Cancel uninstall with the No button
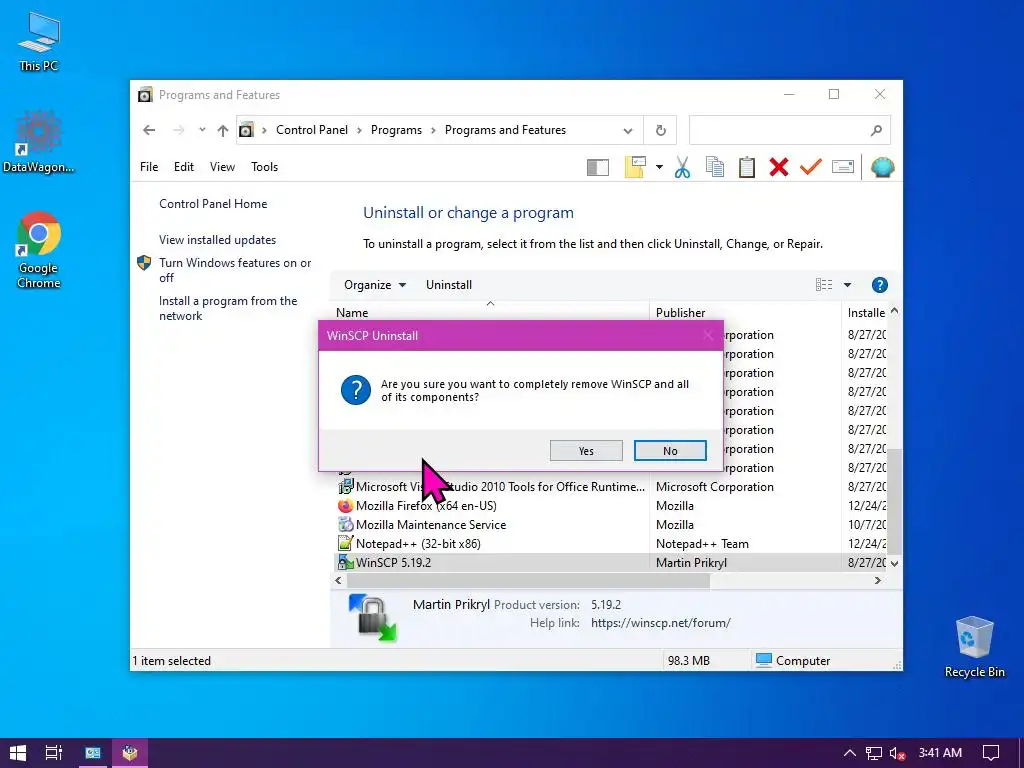Screen dimensions: 1024x768 670,451
